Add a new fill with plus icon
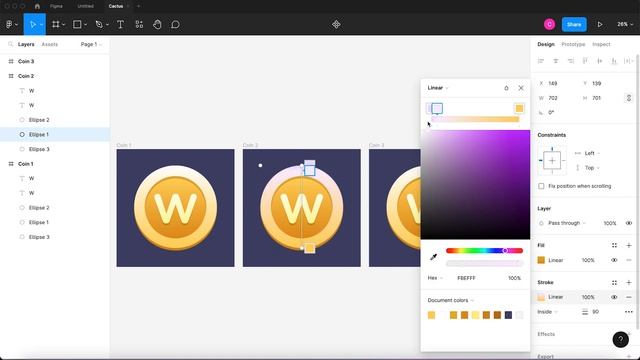The width and height of the screenshot is (640, 360). [x=629, y=245]
